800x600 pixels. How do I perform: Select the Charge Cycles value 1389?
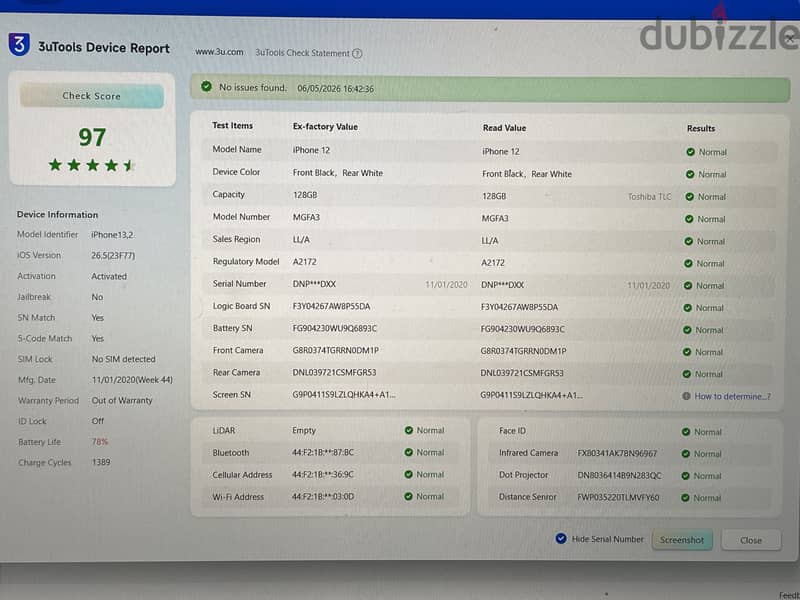pos(101,462)
